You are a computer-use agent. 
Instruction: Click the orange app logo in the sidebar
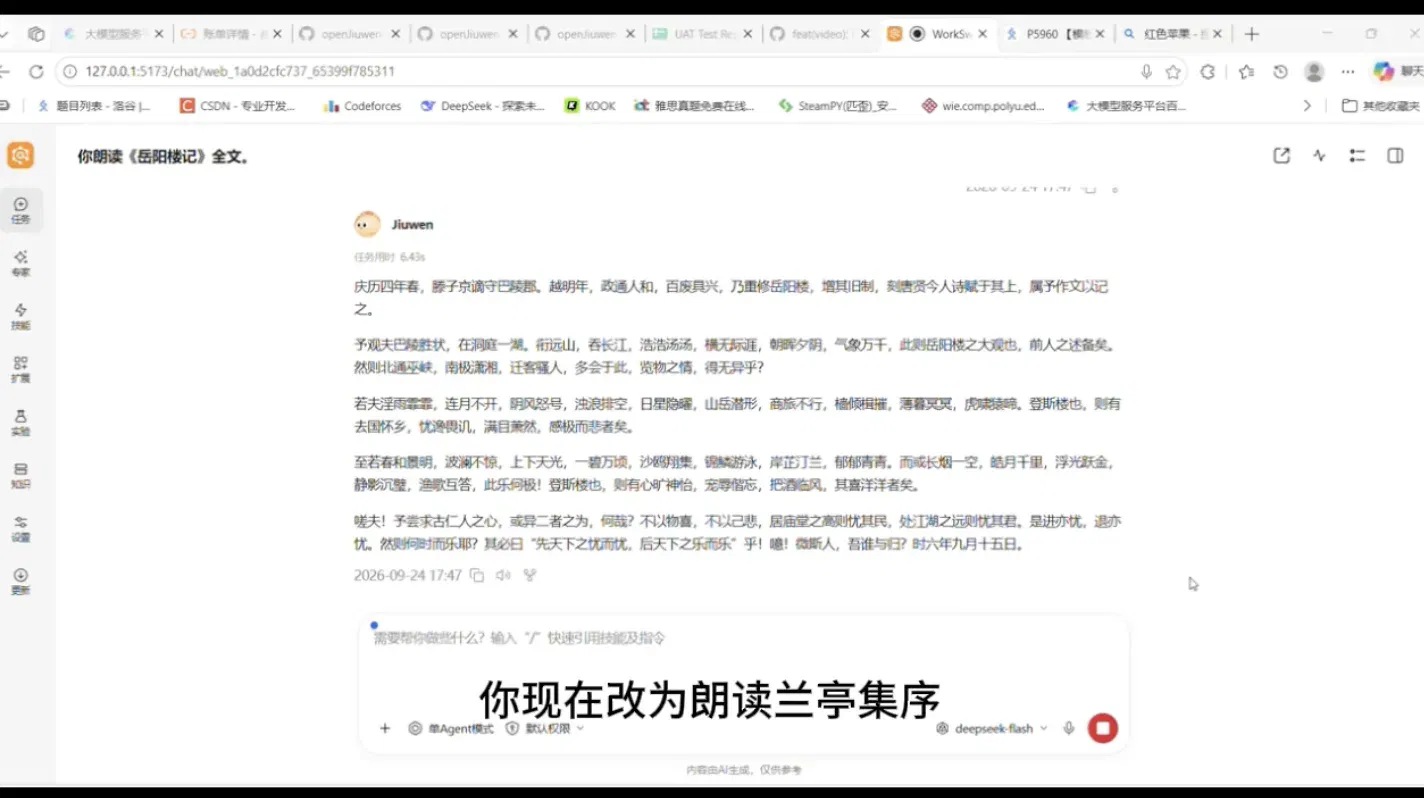[x=20, y=155]
